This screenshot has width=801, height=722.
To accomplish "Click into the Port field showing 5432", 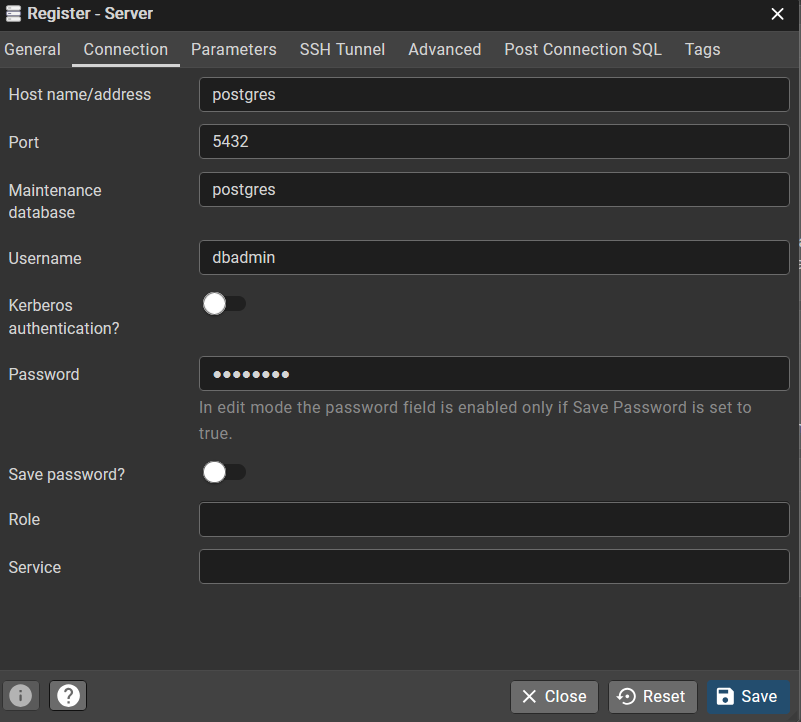I will coord(494,142).
